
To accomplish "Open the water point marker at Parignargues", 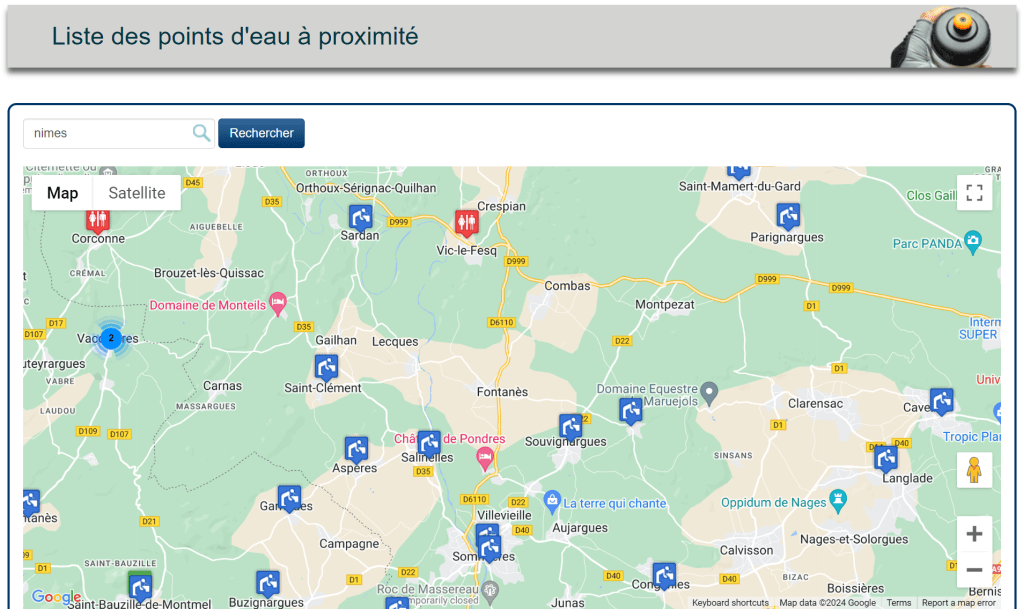I will (788, 215).
